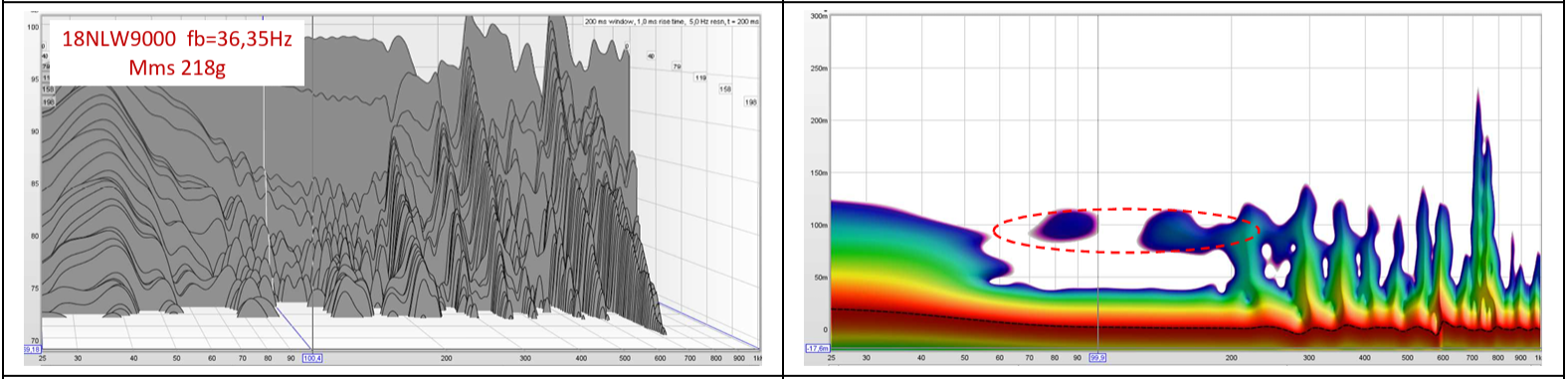Click the 400 Hz label on spectrogram frequency axis
1568x379 pixels.
(1365, 357)
